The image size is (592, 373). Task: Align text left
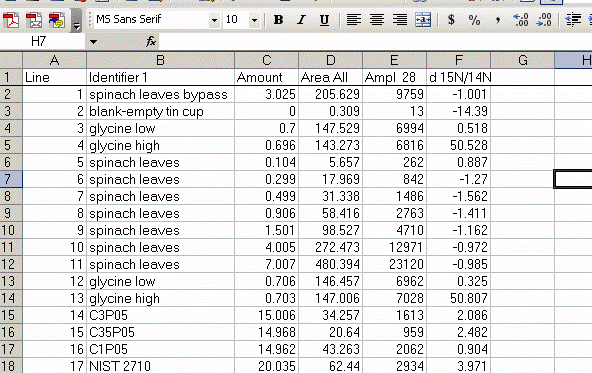click(353, 20)
